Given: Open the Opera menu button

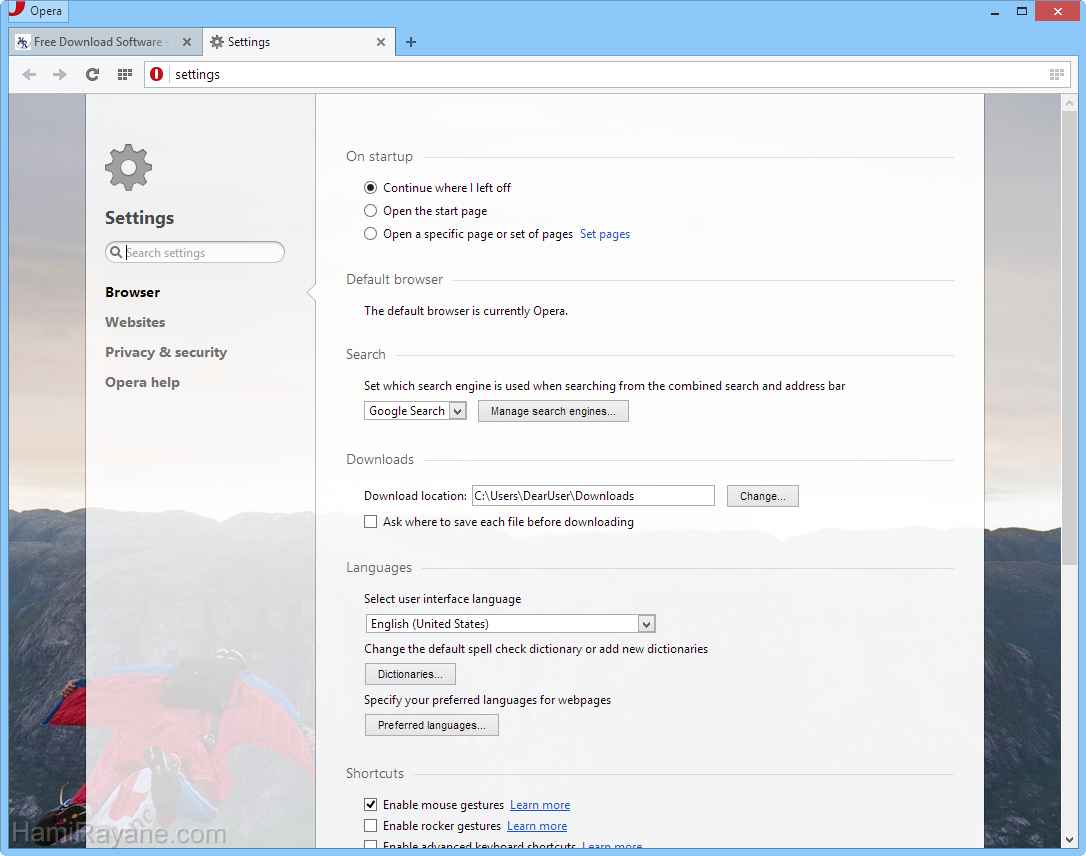Looking at the screenshot, I should pos(36,11).
